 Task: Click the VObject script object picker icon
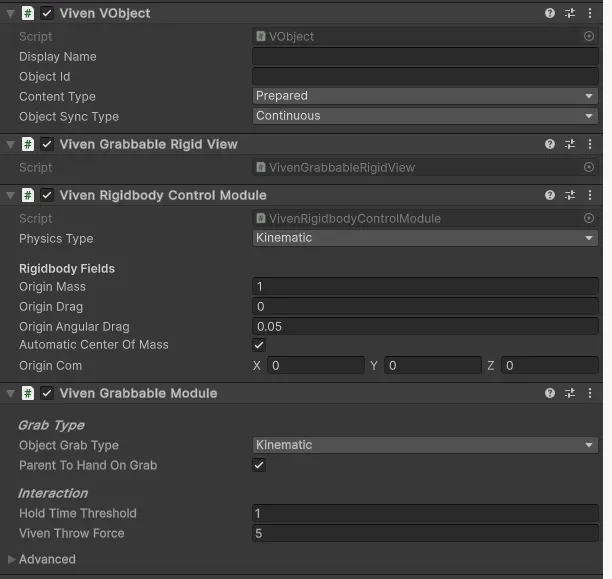(x=589, y=36)
